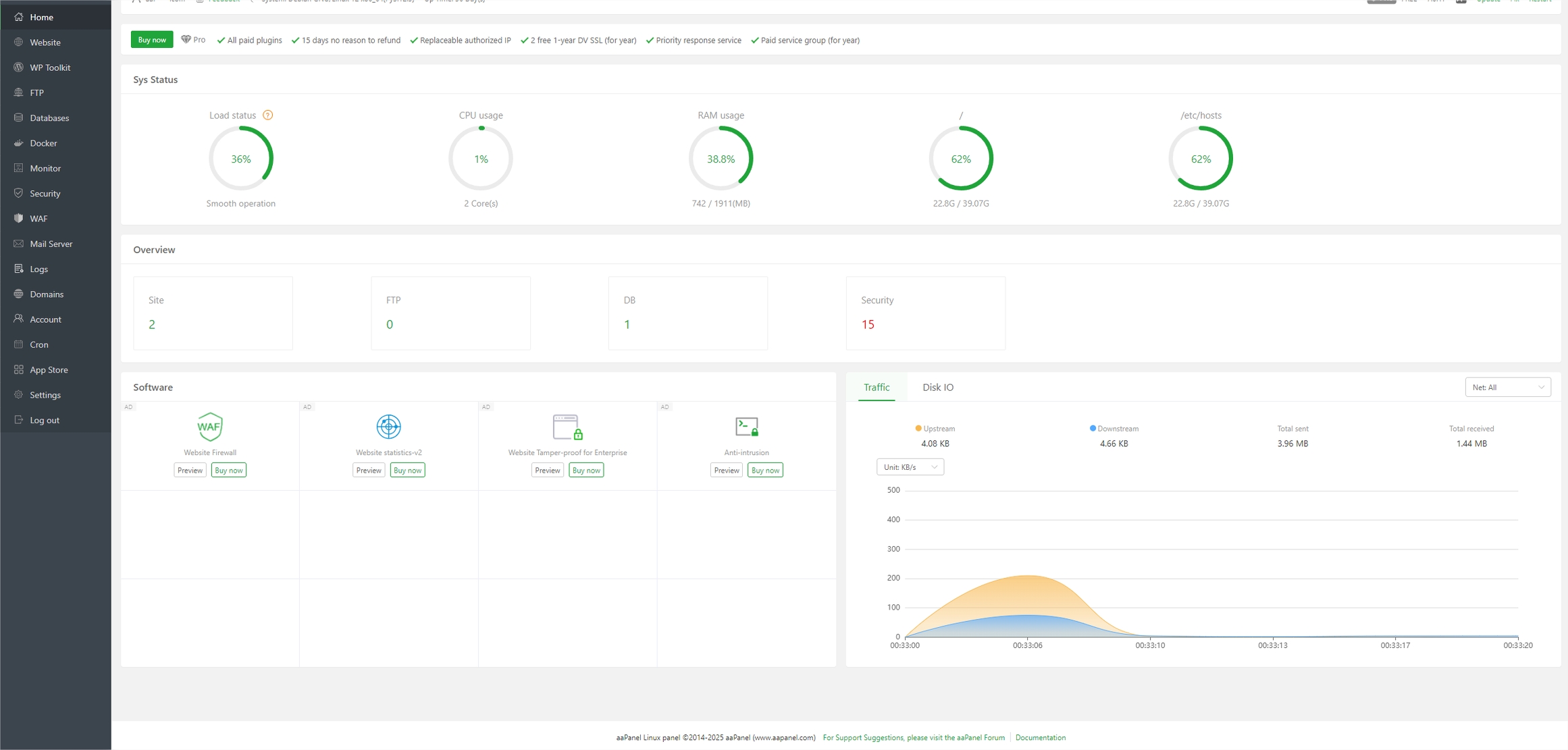Click the Pro diamond icon
This screenshot has height=750, width=1568.
[x=186, y=39]
